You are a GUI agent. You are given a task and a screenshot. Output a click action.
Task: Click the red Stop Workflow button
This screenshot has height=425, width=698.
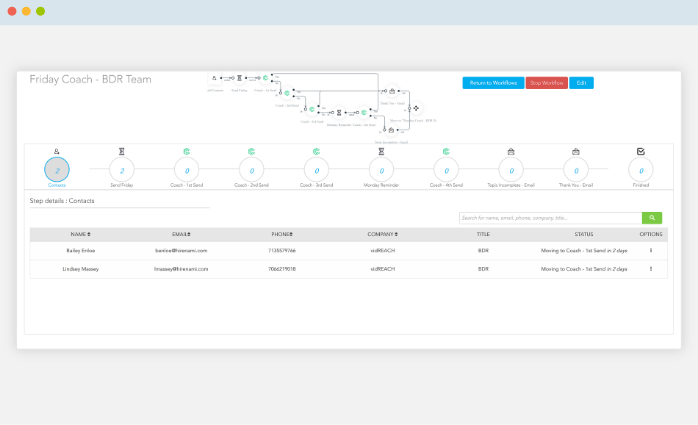point(547,83)
